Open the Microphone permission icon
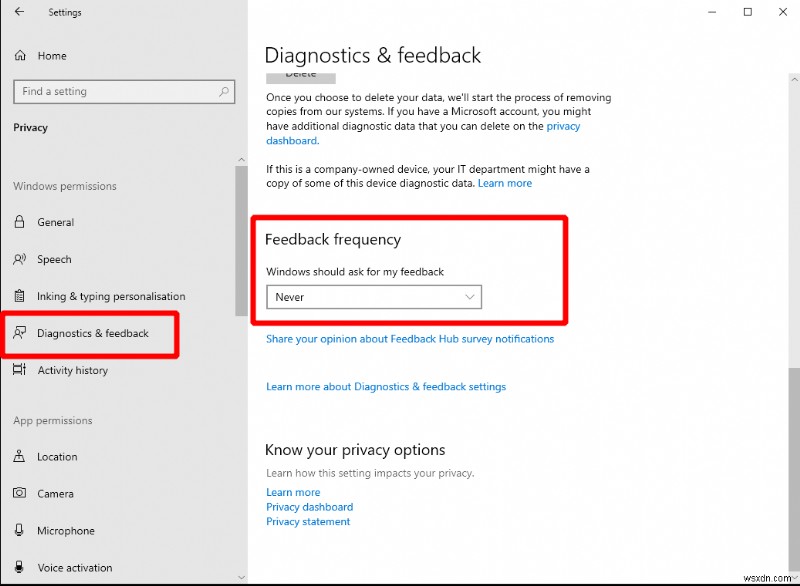 point(22,530)
